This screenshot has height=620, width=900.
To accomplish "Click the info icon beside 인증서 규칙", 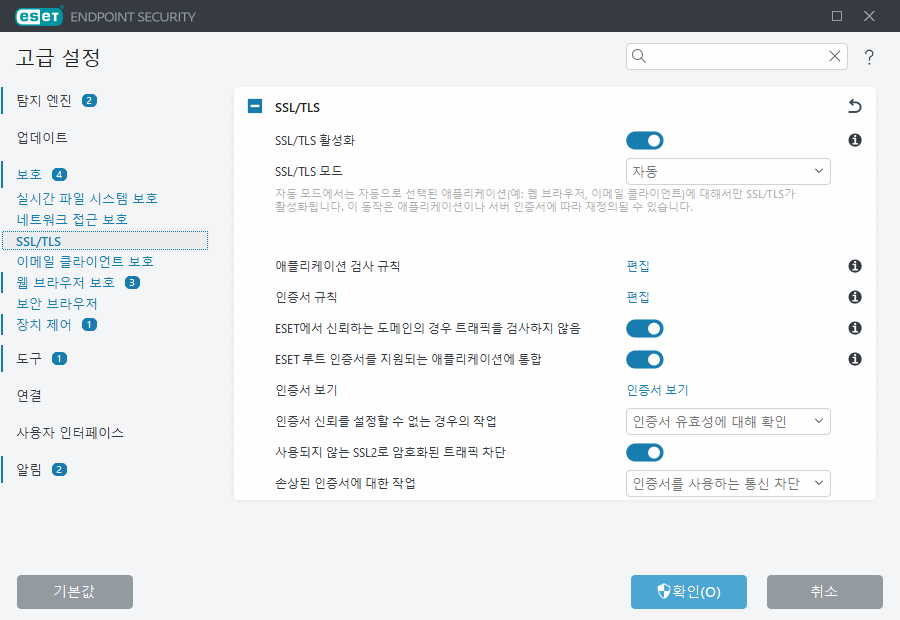I will 854,297.
